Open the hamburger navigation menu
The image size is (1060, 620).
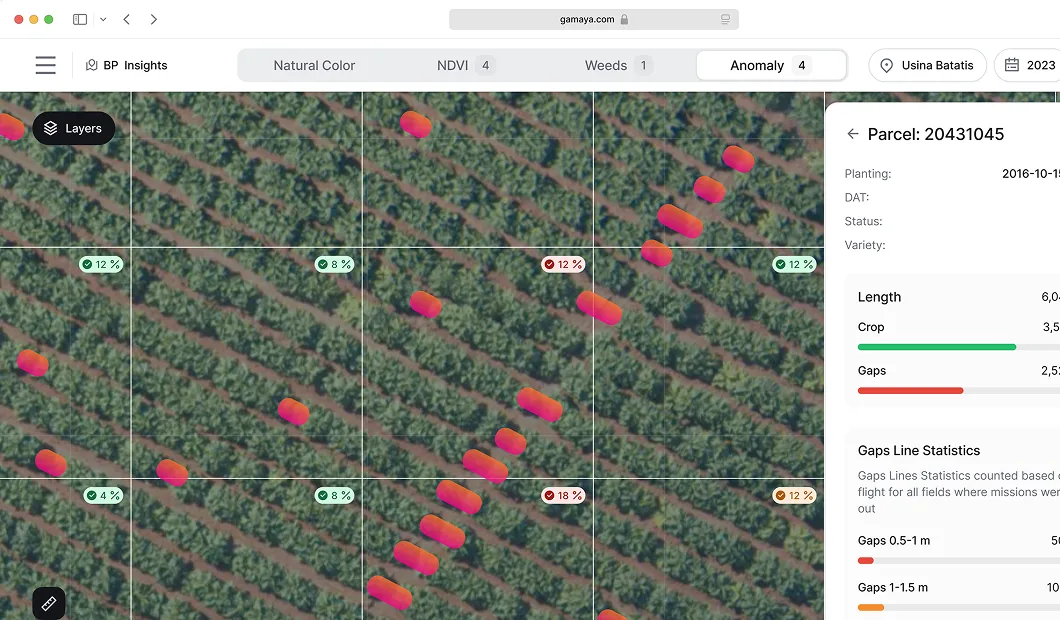coord(45,65)
